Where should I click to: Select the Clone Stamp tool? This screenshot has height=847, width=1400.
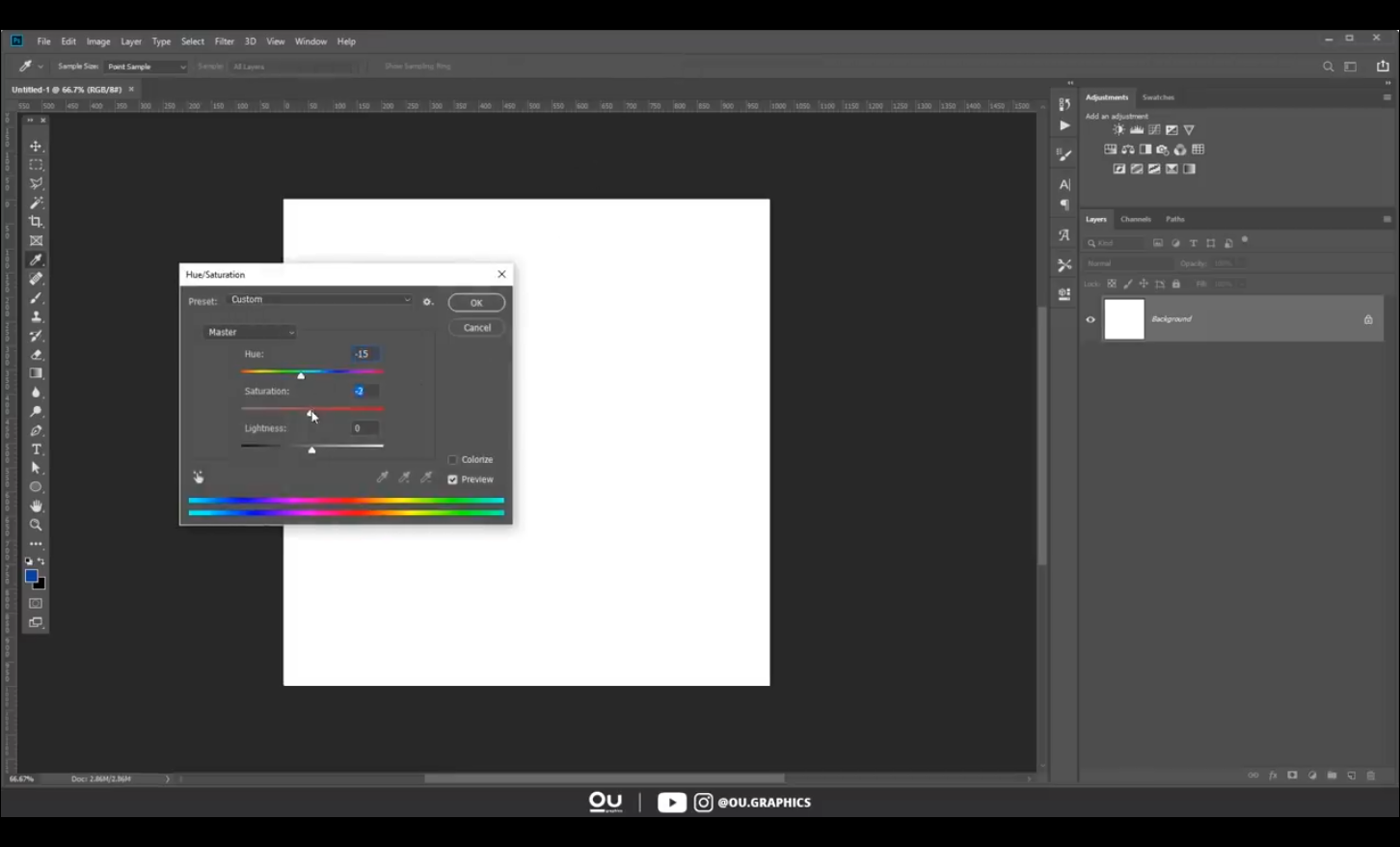pos(36,316)
